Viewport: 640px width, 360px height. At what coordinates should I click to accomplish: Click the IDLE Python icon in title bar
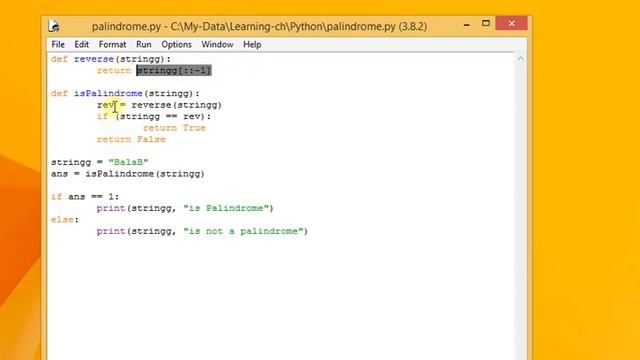coord(54,26)
